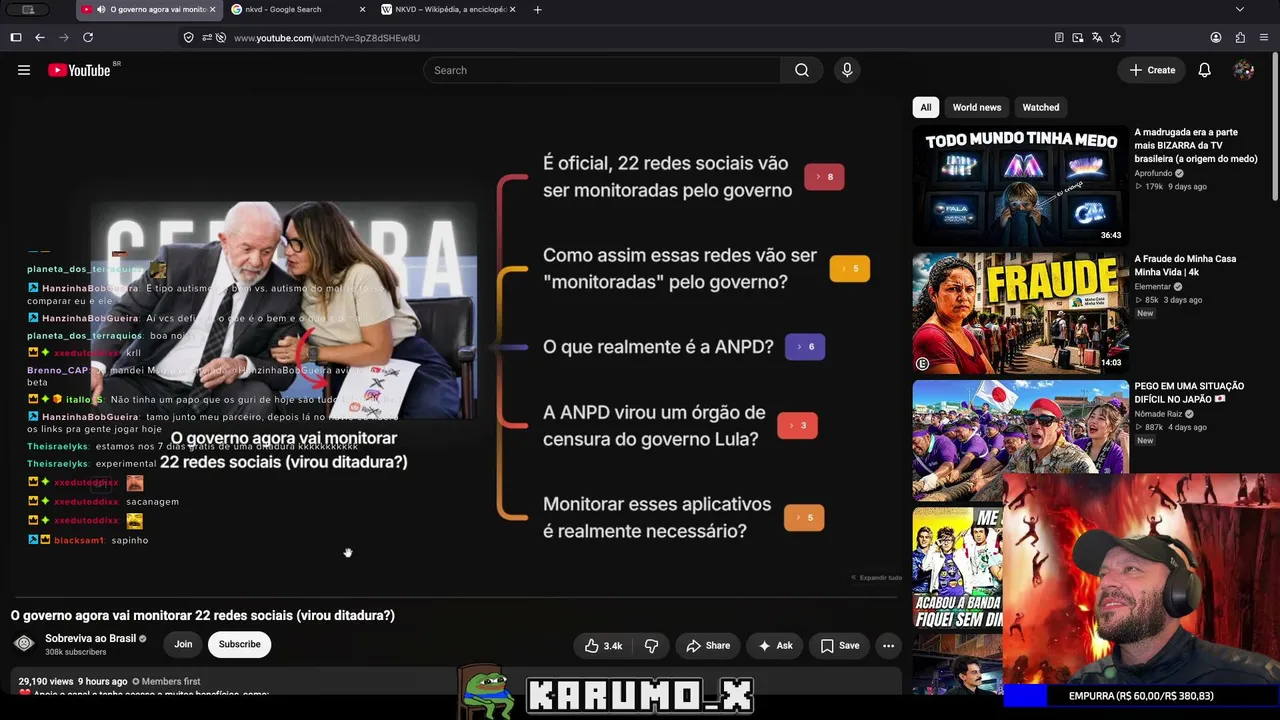
Task: Open the browser account profile icon
Action: point(1216,38)
